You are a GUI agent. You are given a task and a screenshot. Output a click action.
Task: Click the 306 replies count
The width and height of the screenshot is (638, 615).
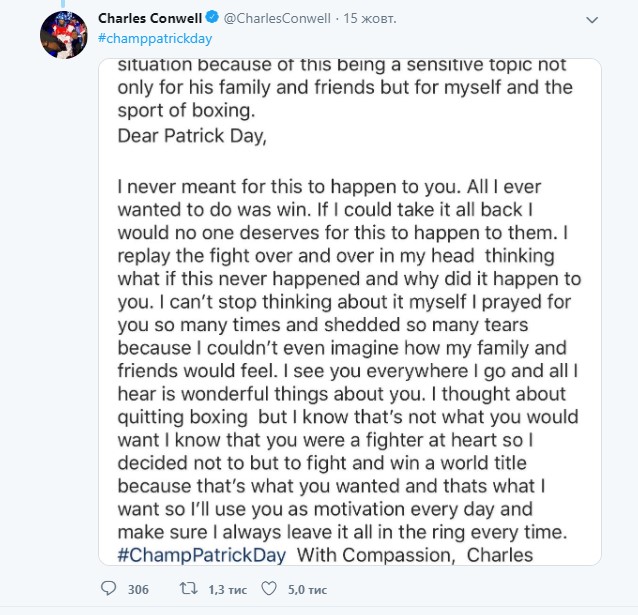(138, 590)
